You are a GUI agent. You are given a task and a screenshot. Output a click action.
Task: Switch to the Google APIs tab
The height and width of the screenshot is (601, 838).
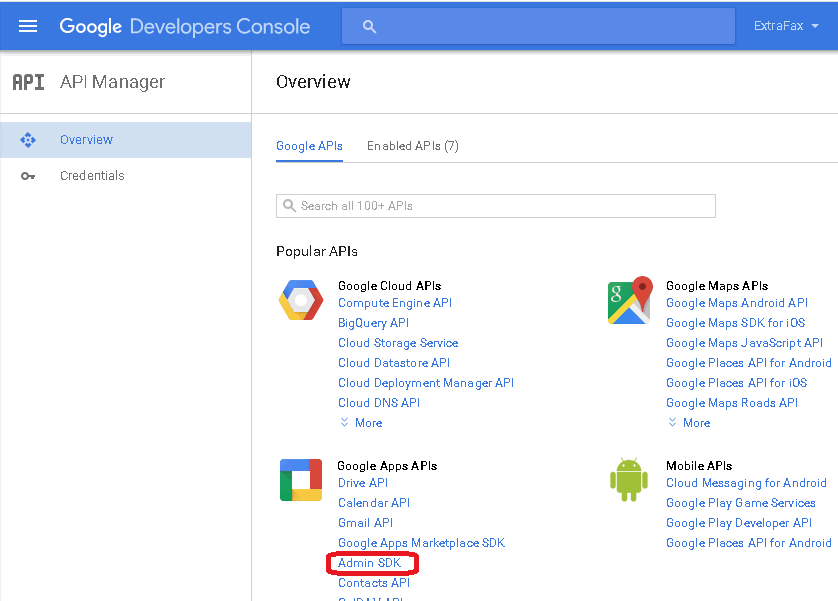309,146
